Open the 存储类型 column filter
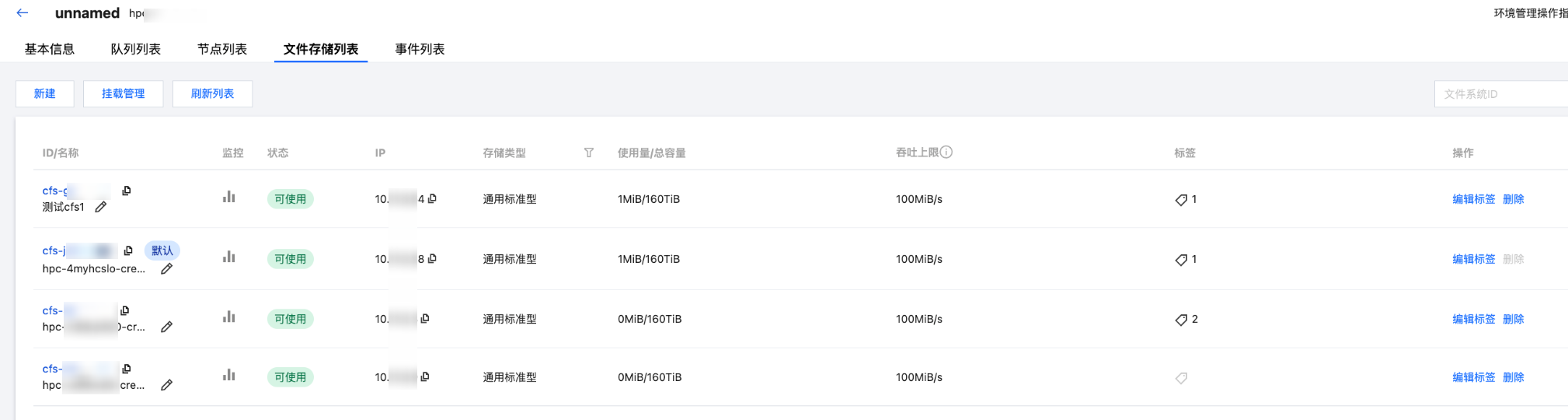This screenshot has height=420, width=1568. 589,152
